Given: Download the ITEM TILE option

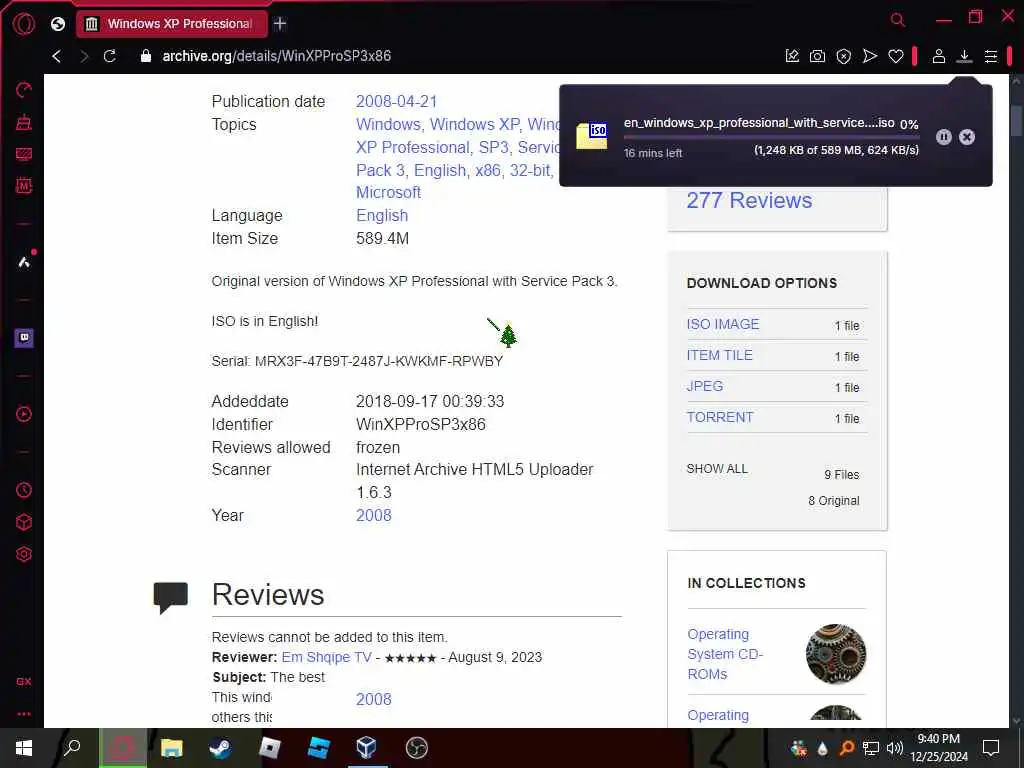Looking at the screenshot, I should tap(720, 355).
